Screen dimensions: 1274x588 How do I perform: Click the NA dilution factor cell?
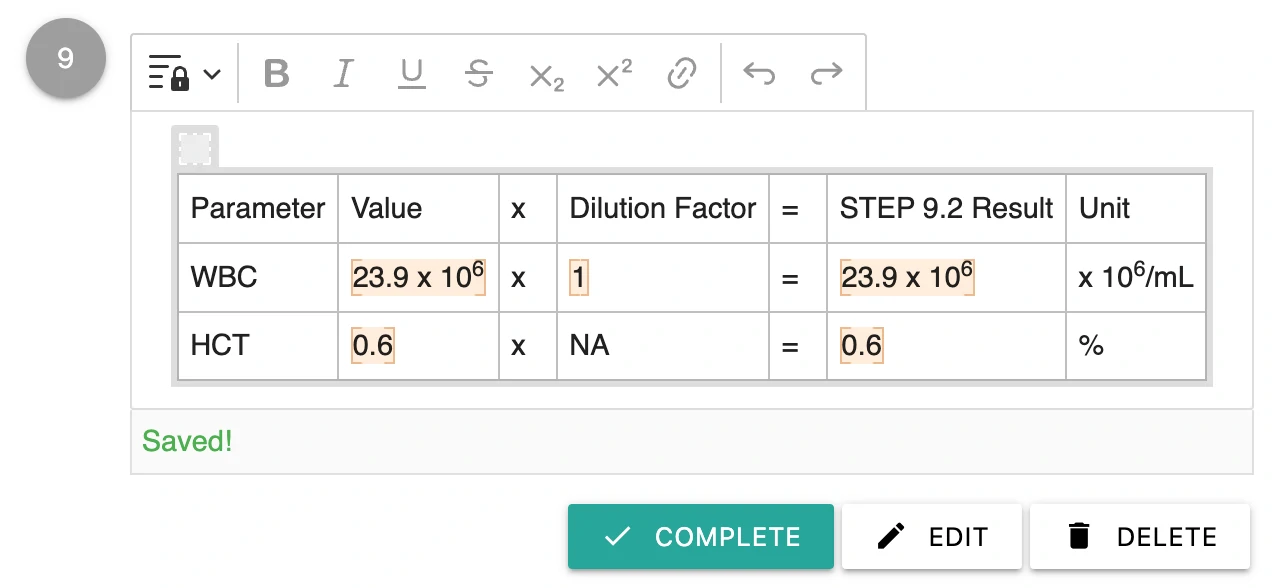[x=663, y=345]
